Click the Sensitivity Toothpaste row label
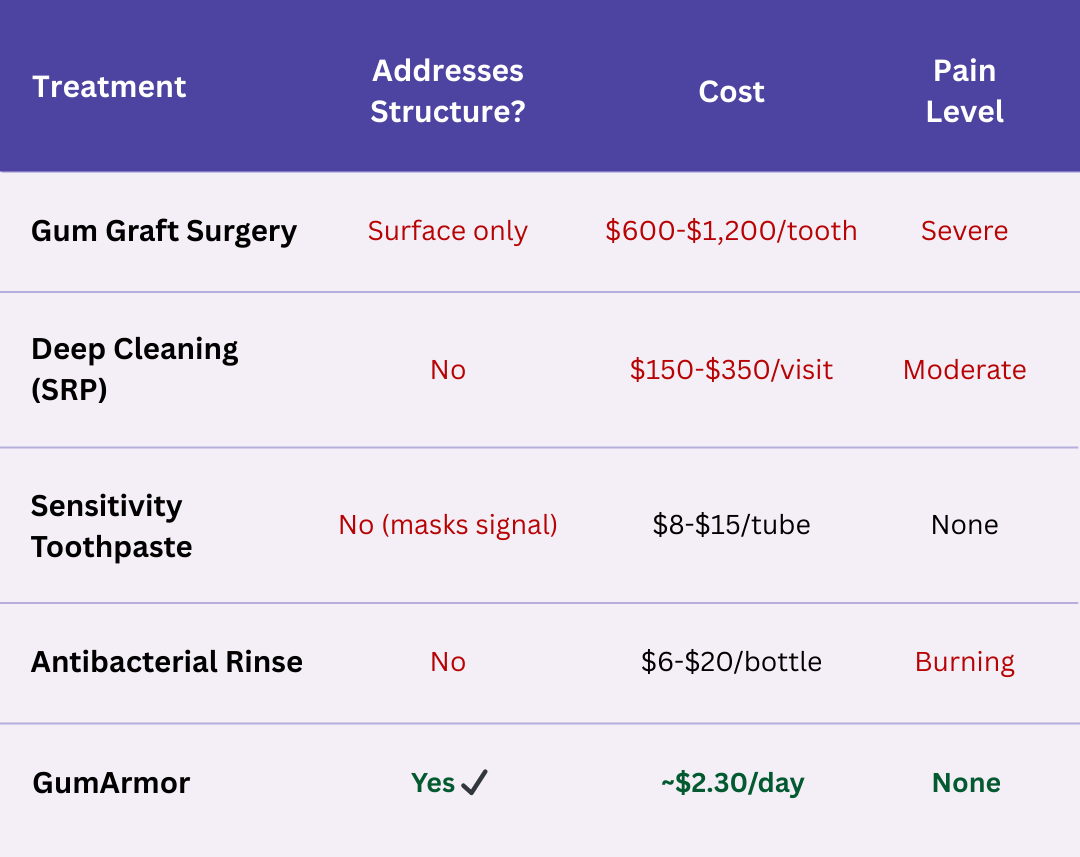This screenshot has width=1080, height=857. pos(111,526)
